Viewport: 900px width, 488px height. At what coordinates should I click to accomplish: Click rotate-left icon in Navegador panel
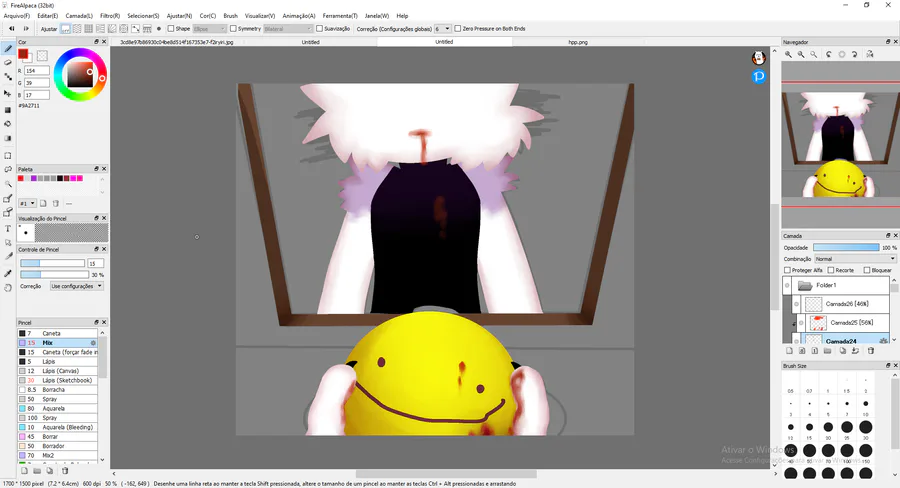tap(828, 54)
